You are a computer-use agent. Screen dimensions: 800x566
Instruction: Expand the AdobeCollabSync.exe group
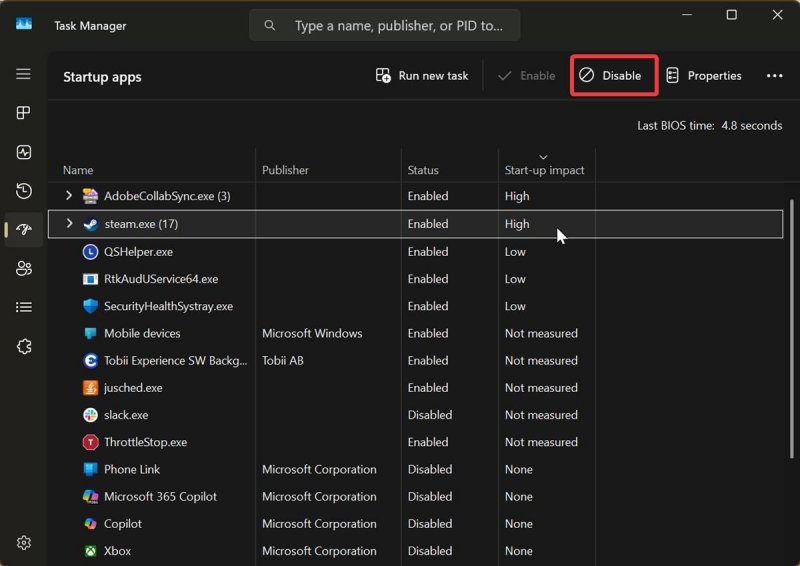[69, 196]
